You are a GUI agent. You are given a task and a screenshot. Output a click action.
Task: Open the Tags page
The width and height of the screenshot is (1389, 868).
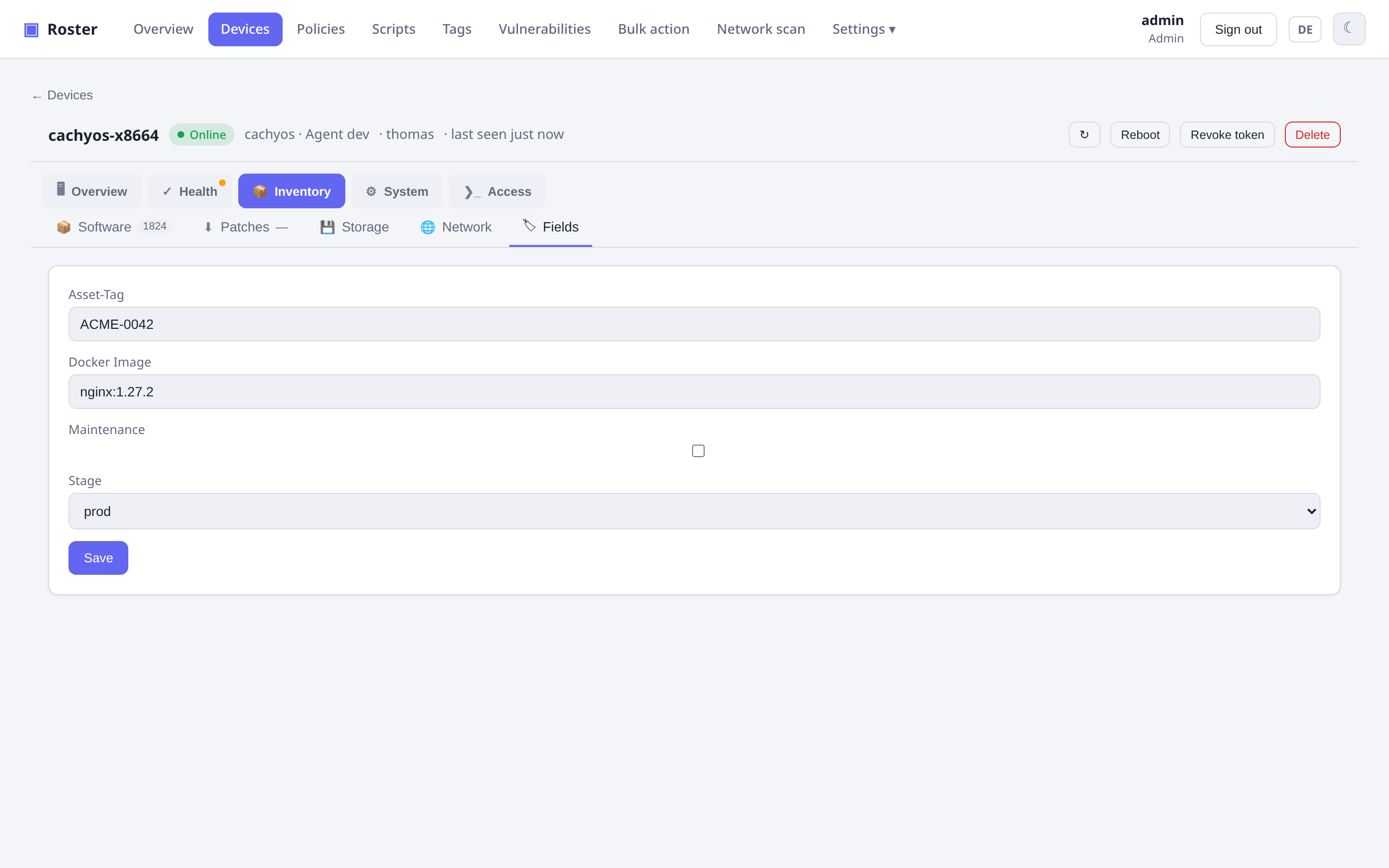pyautogui.click(x=457, y=29)
